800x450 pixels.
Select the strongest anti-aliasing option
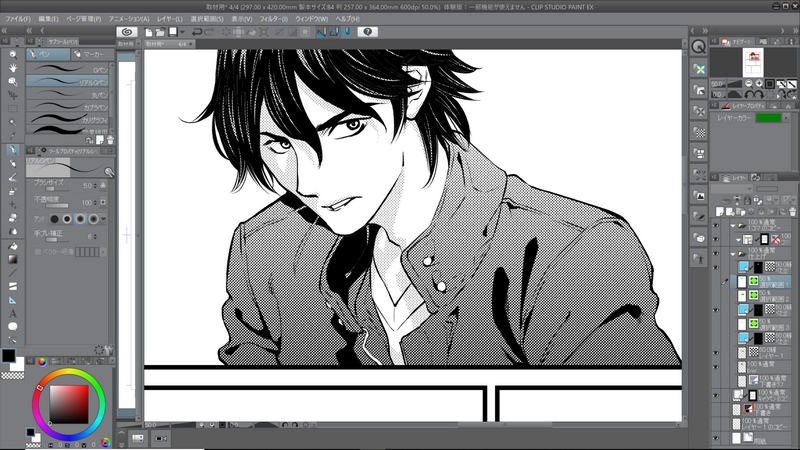pyautogui.click(x=93, y=219)
